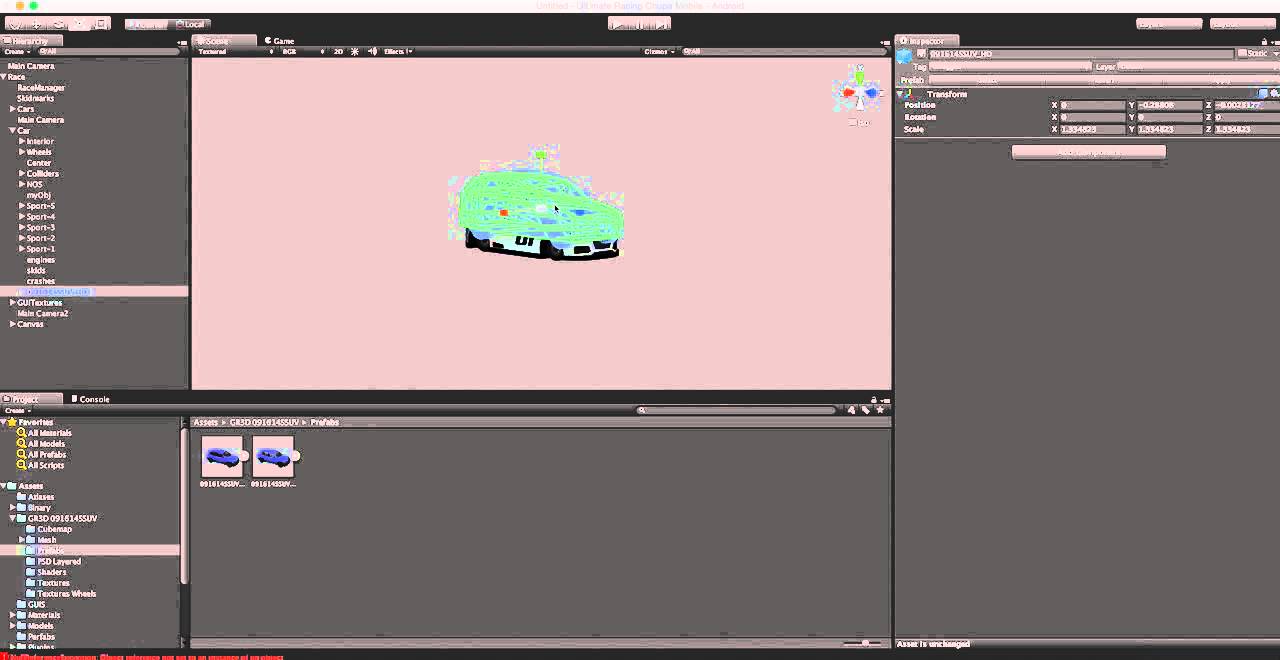Screen dimensions: 1280x660
Task: Toggle the Center/Pivot handle button
Action: click(147, 24)
